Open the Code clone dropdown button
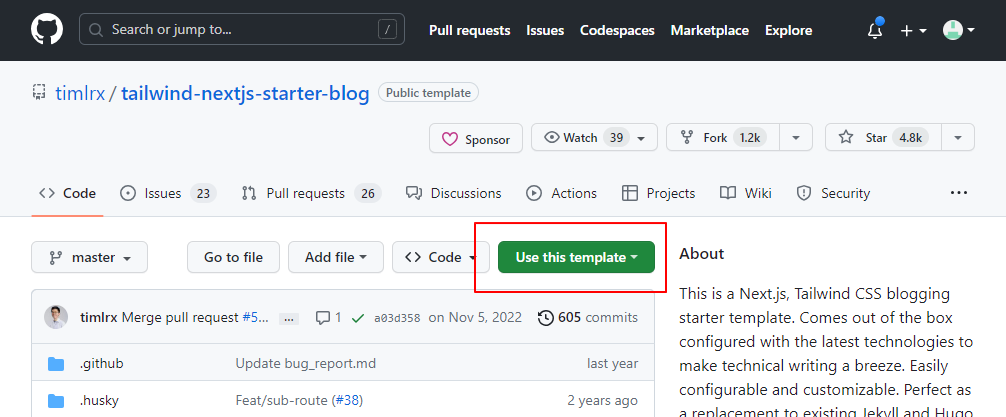 pos(441,257)
